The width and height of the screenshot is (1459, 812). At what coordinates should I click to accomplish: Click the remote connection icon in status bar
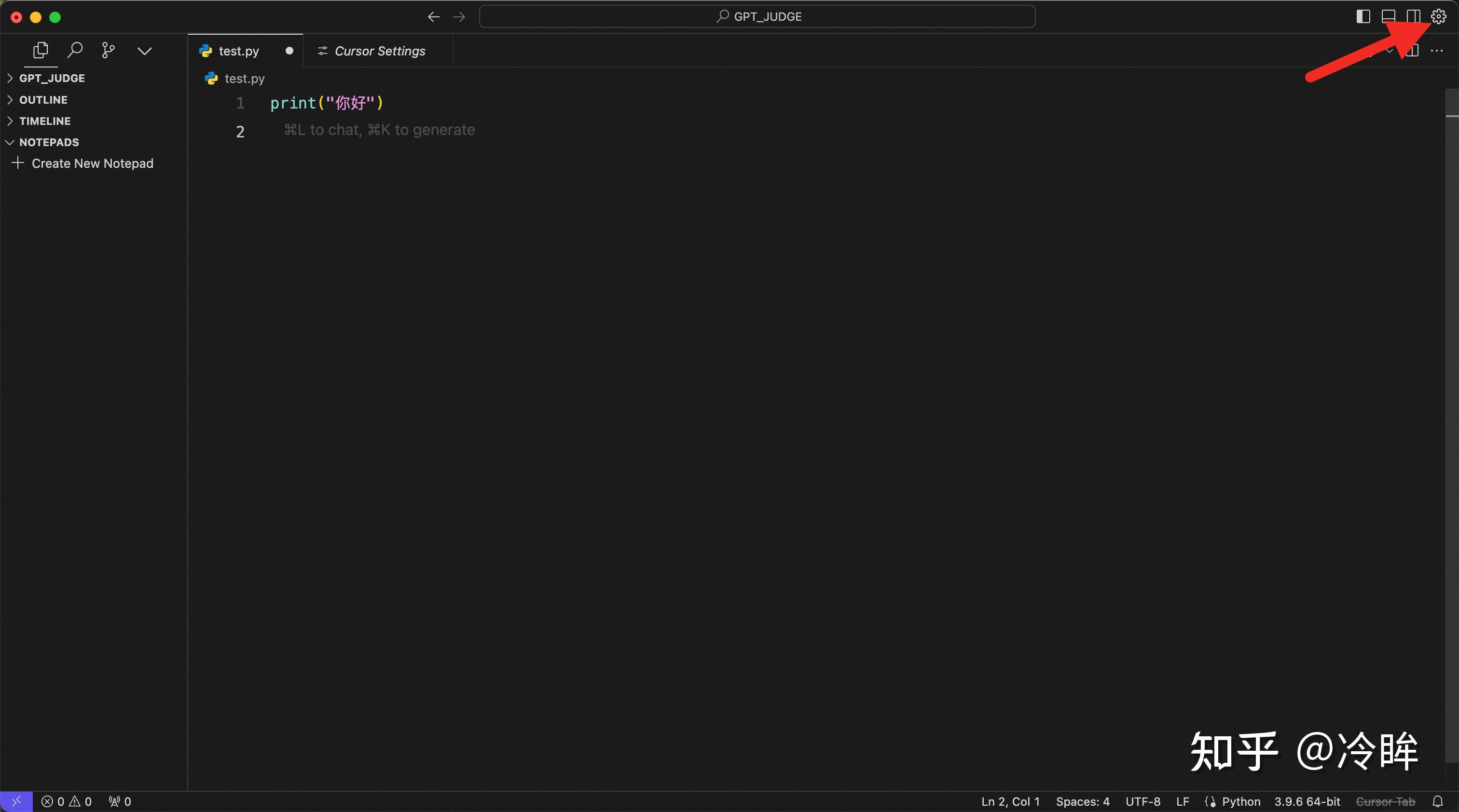tap(15, 801)
